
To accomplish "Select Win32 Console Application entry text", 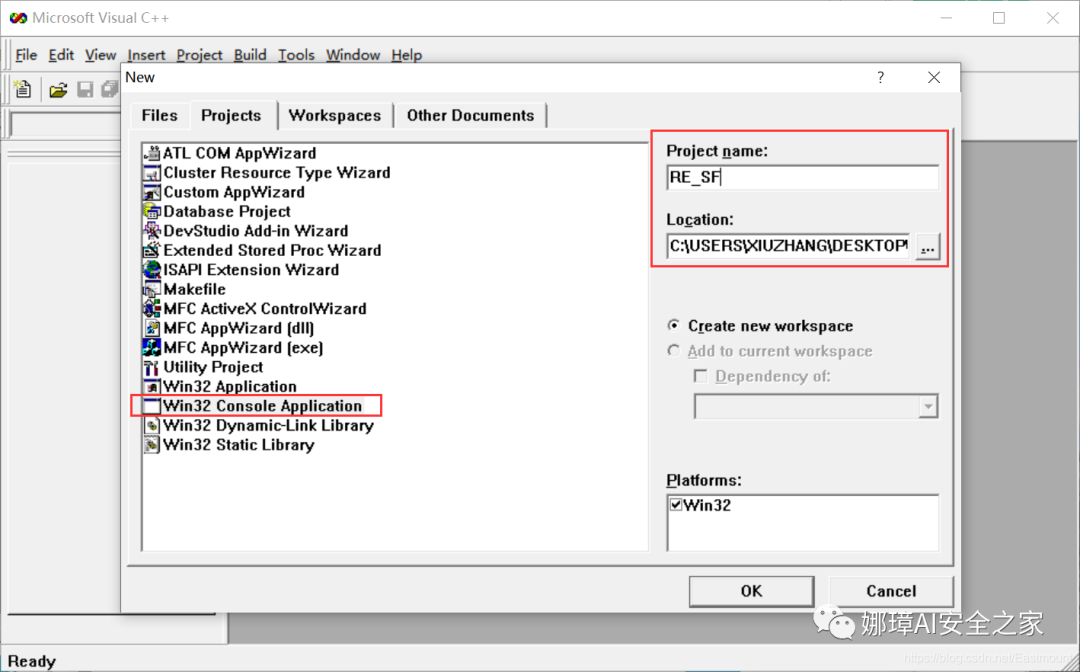I will (x=262, y=406).
